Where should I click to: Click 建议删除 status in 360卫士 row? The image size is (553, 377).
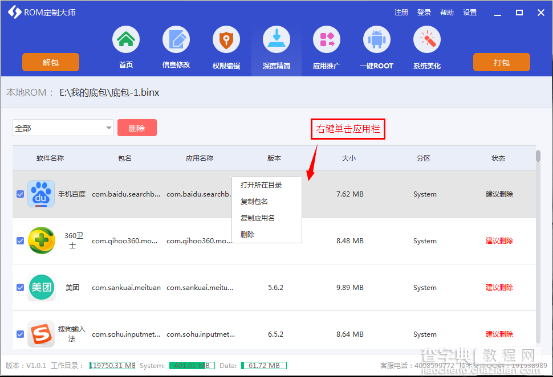(x=499, y=241)
